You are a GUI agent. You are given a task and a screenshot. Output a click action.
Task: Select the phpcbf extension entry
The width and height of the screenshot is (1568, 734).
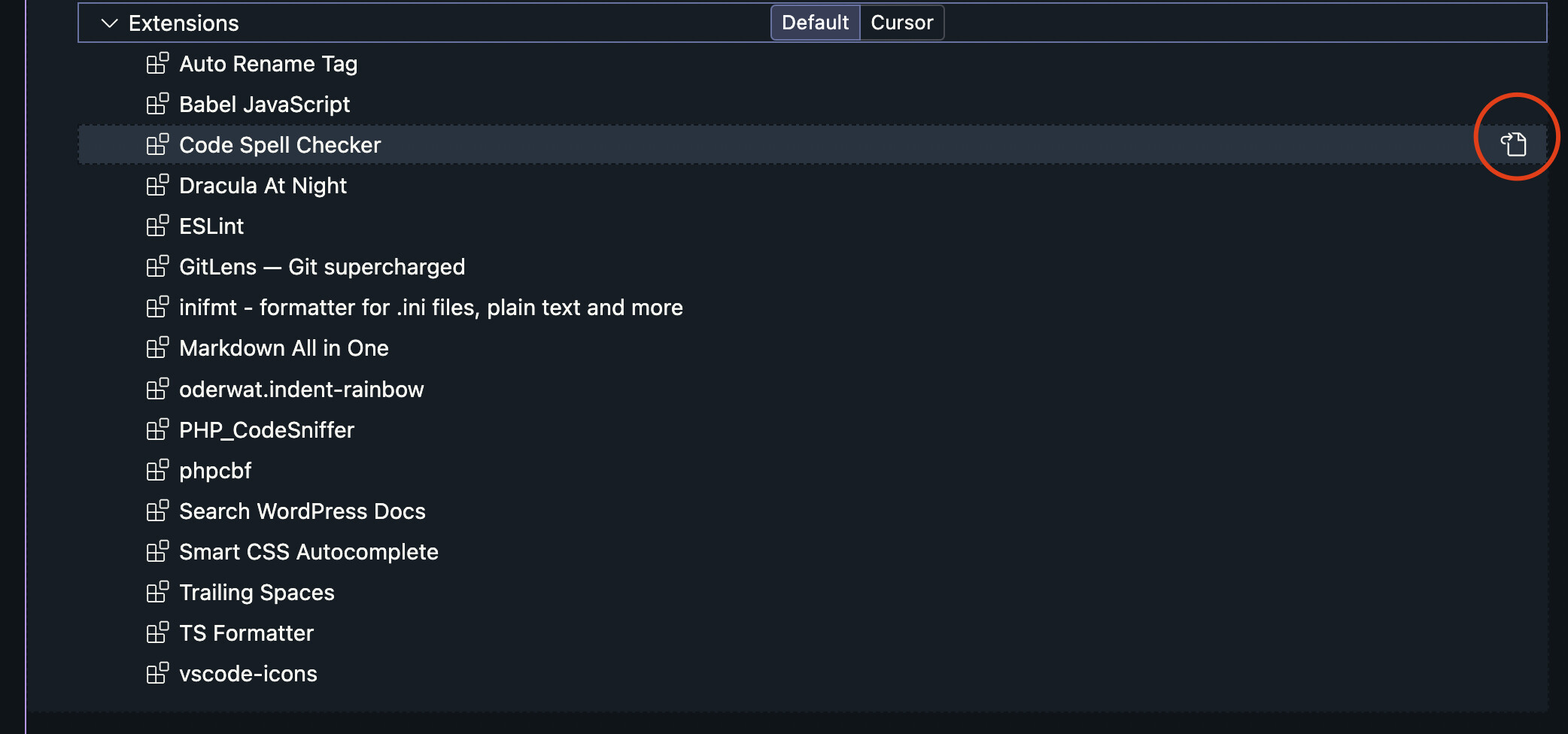click(215, 471)
